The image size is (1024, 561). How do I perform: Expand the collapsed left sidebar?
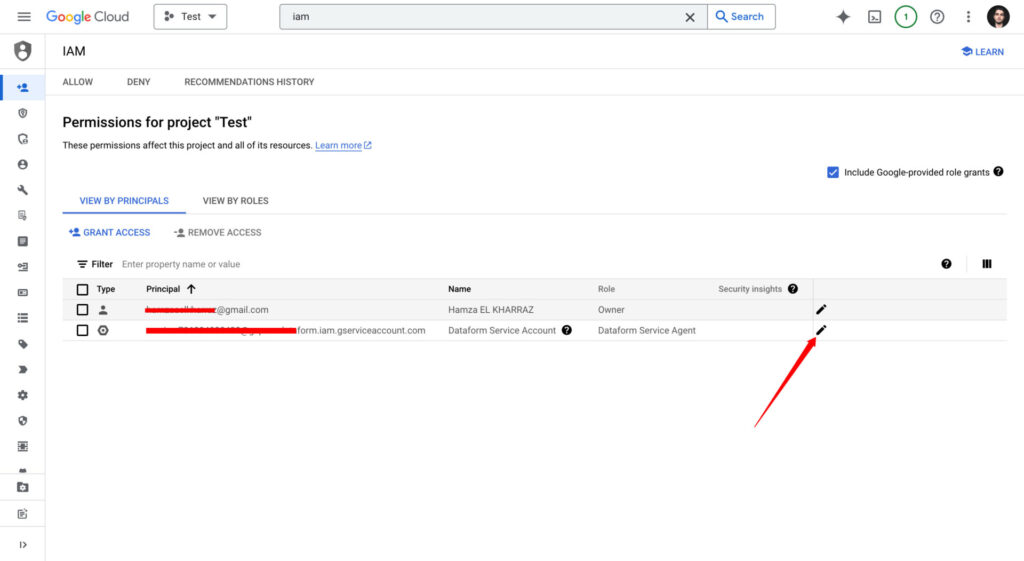pyautogui.click(x=22, y=544)
